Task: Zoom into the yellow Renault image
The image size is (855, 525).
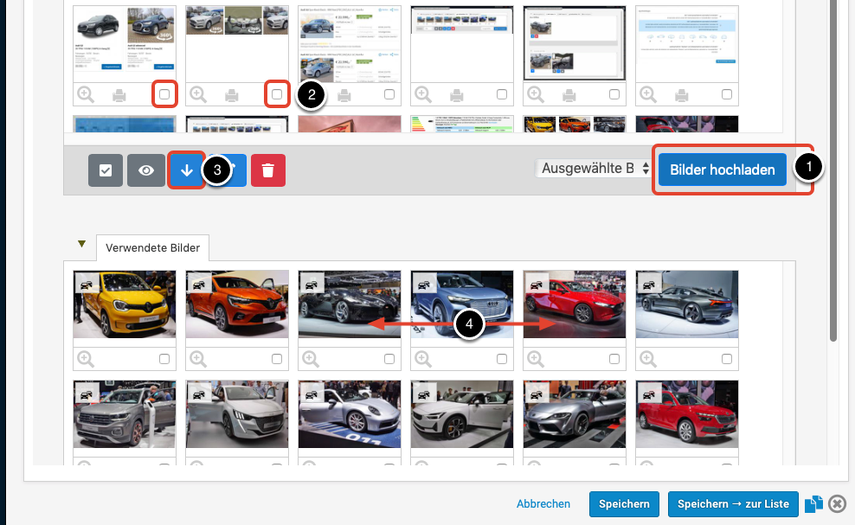Action: [86, 358]
